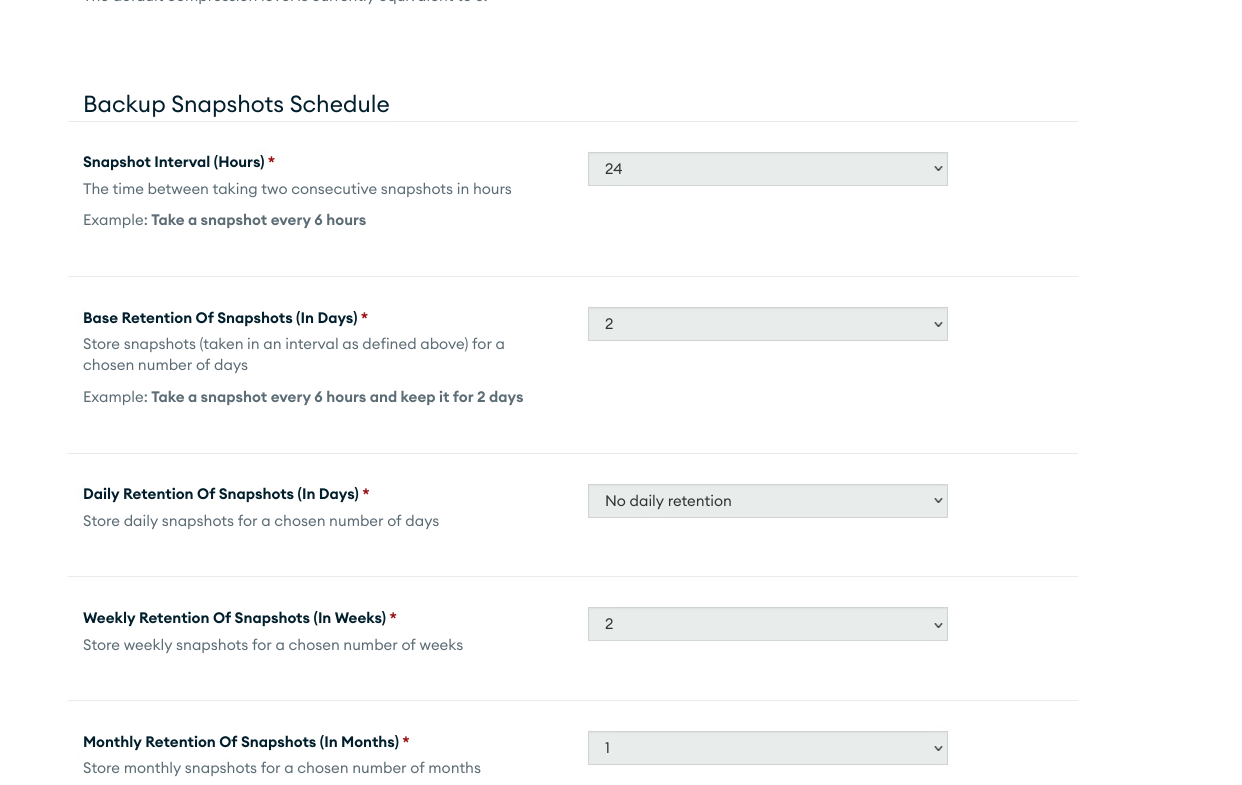Image resolution: width=1242 pixels, height=785 pixels.
Task: Click the 'Take a snapshot every 6 hours' example
Action: coord(258,220)
